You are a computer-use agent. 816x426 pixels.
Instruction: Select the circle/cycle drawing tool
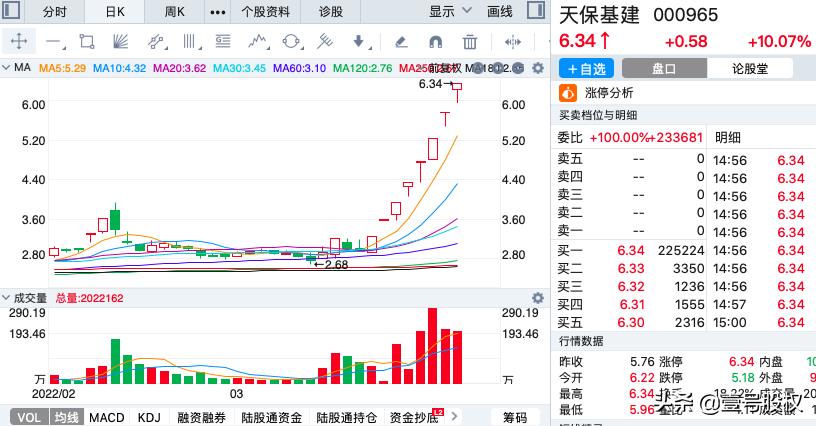pos(291,42)
